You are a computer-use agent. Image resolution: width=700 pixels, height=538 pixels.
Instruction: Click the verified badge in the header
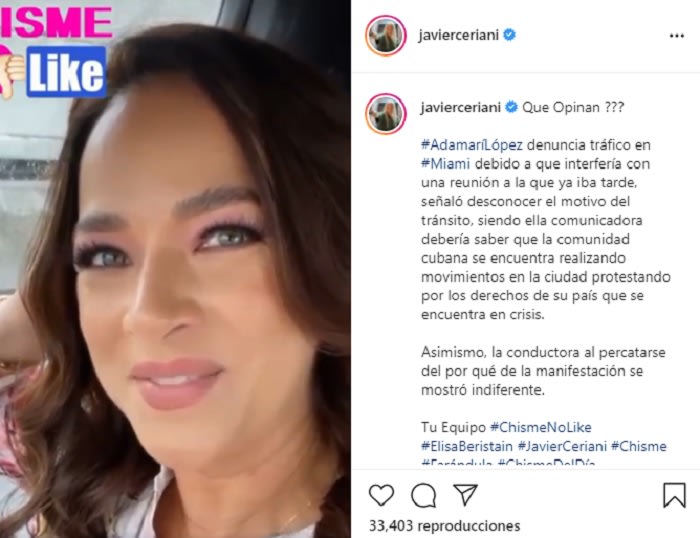(510, 34)
